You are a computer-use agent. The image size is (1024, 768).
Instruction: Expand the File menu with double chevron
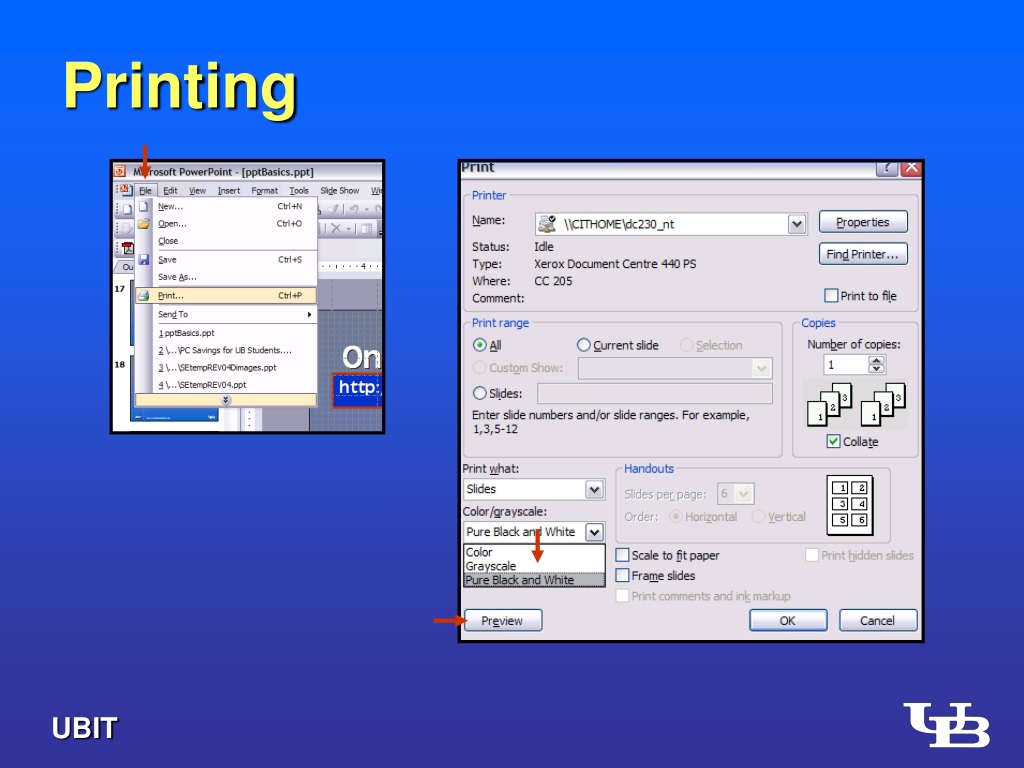pyautogui.click(x=226, y=400)
